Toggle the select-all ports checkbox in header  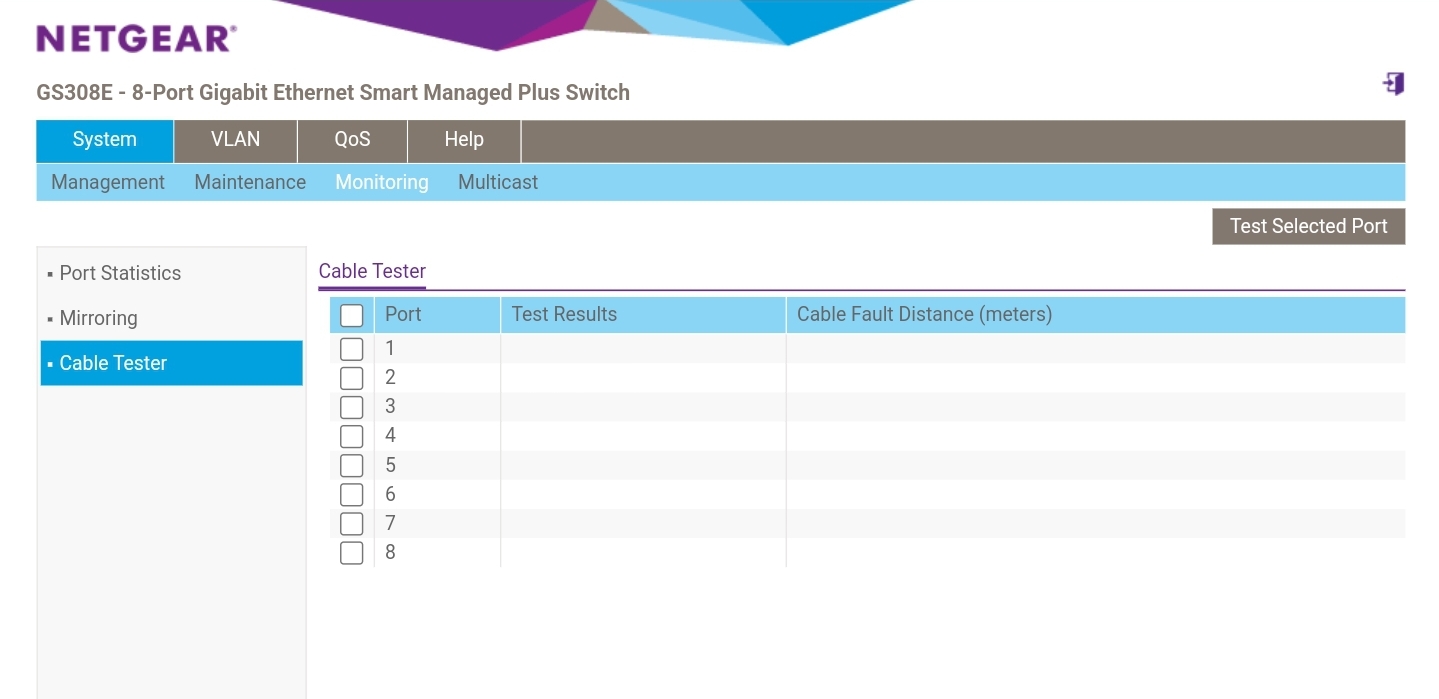click(352, 315)
